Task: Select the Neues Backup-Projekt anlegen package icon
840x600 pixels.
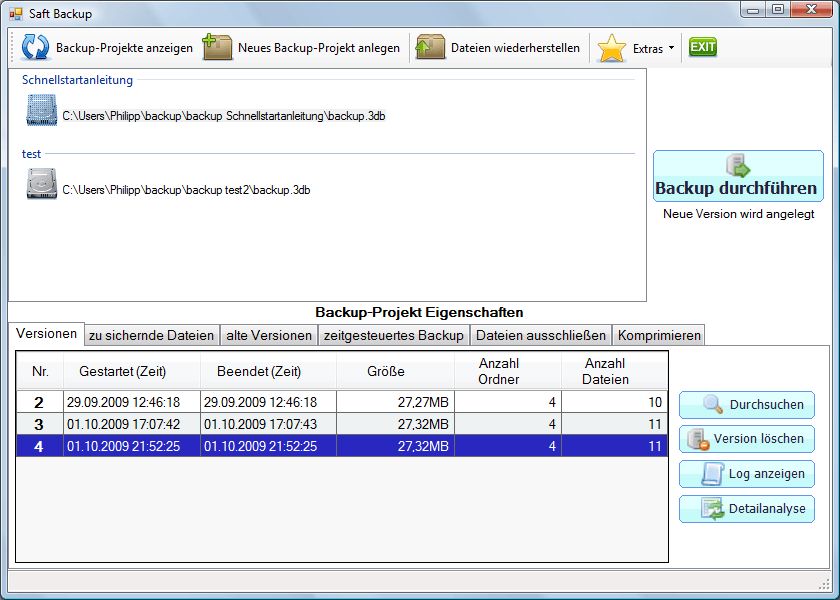Action: (217, 46)
